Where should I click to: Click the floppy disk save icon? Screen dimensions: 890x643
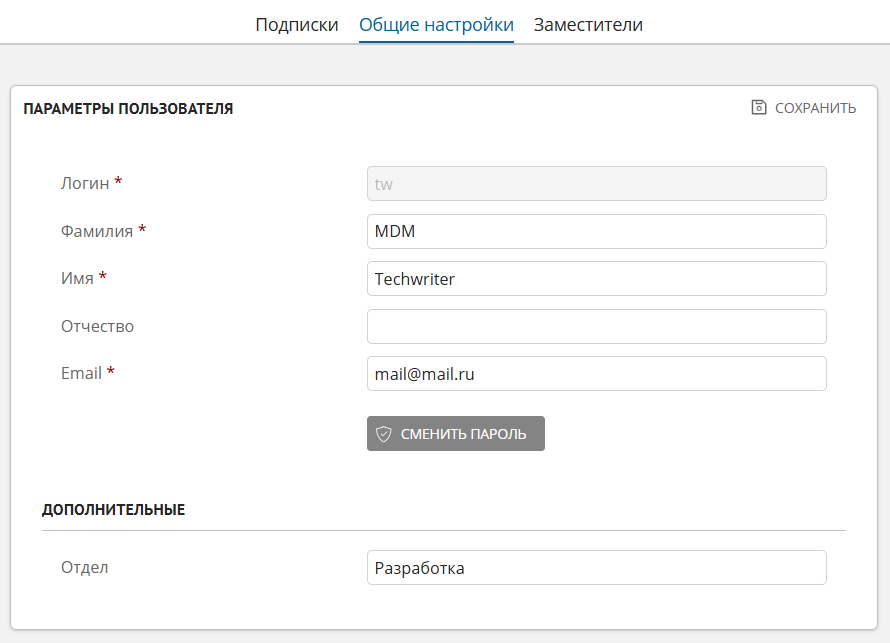pos(757,108)
